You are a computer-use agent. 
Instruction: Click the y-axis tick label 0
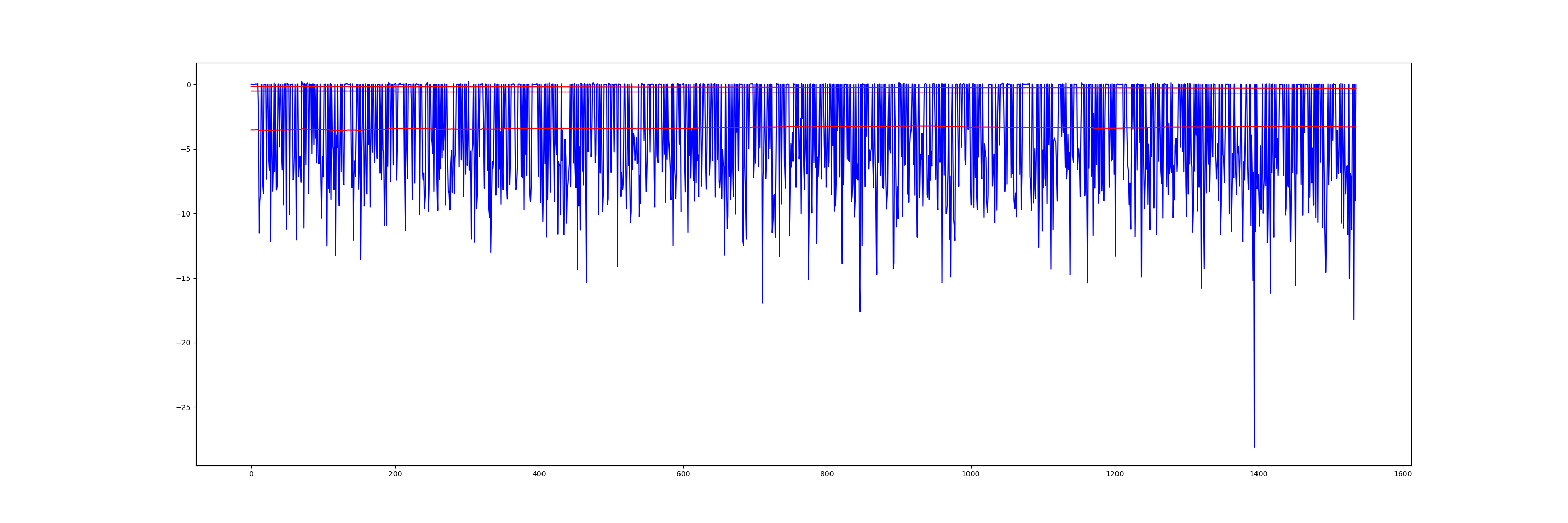189,85
